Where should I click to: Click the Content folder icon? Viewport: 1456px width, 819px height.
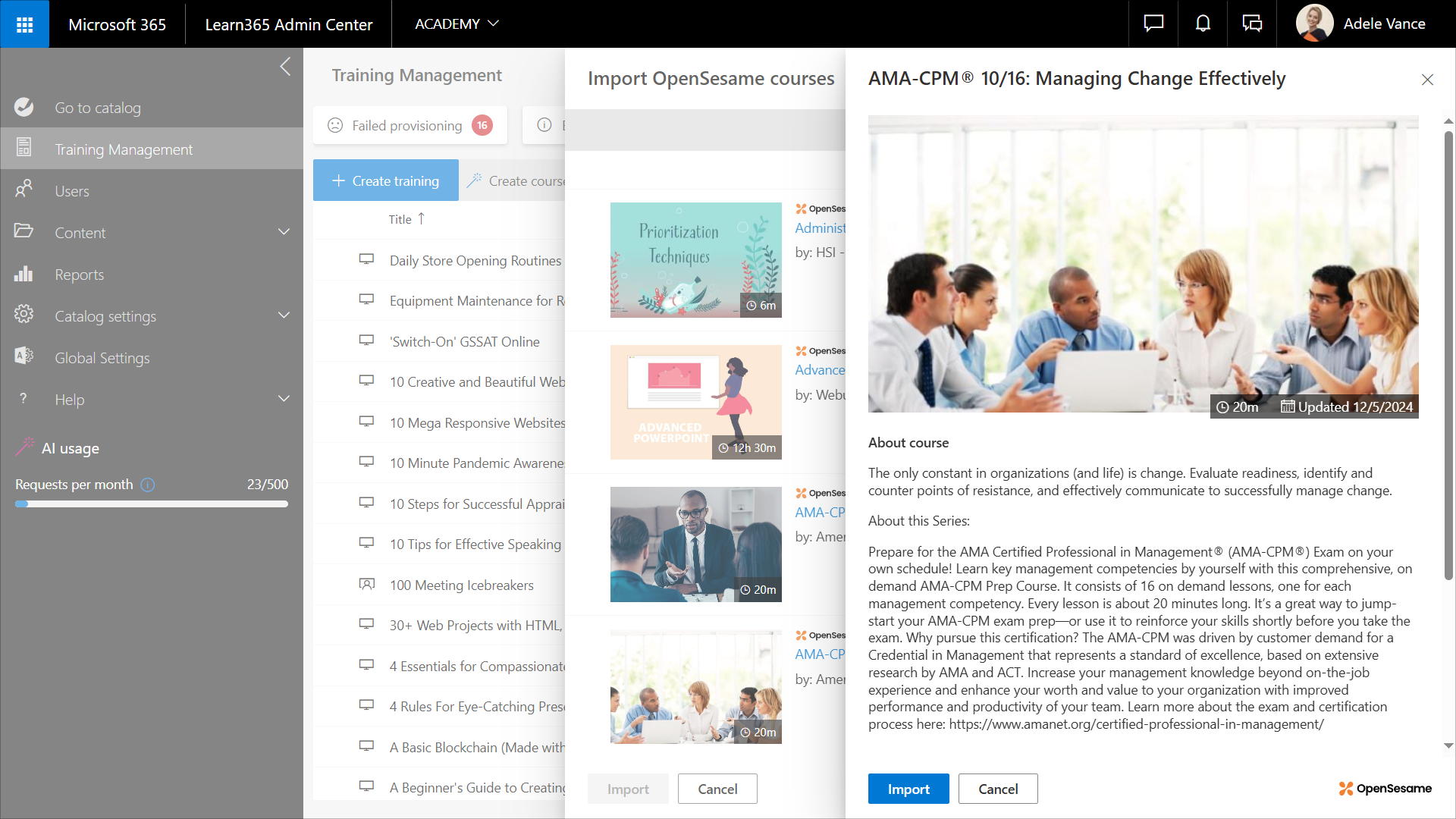[x=24, y=231]
